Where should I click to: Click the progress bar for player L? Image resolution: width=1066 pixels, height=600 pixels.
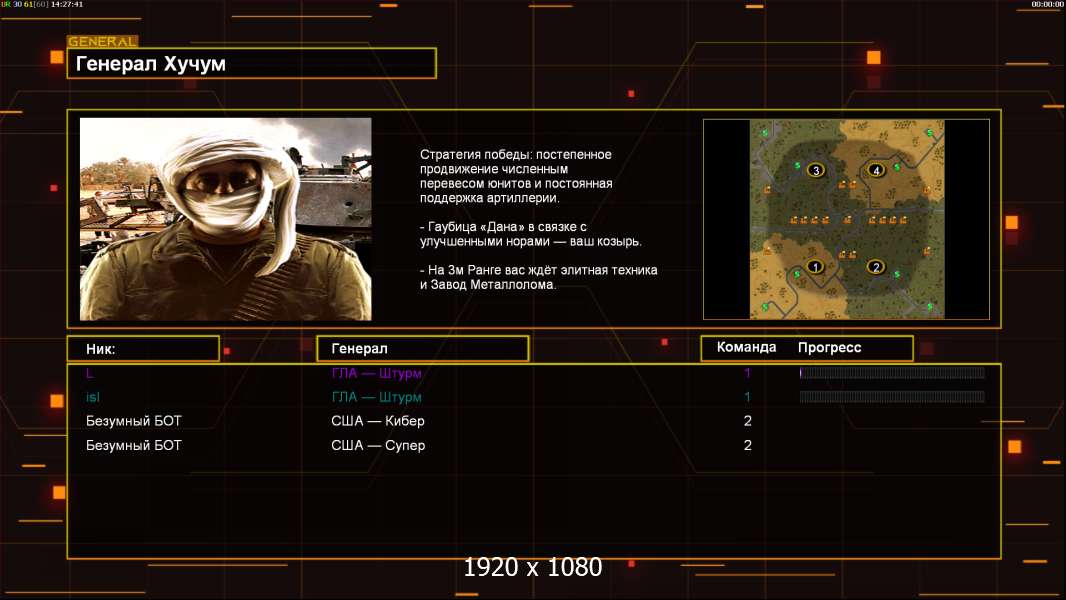coord(892,372)
